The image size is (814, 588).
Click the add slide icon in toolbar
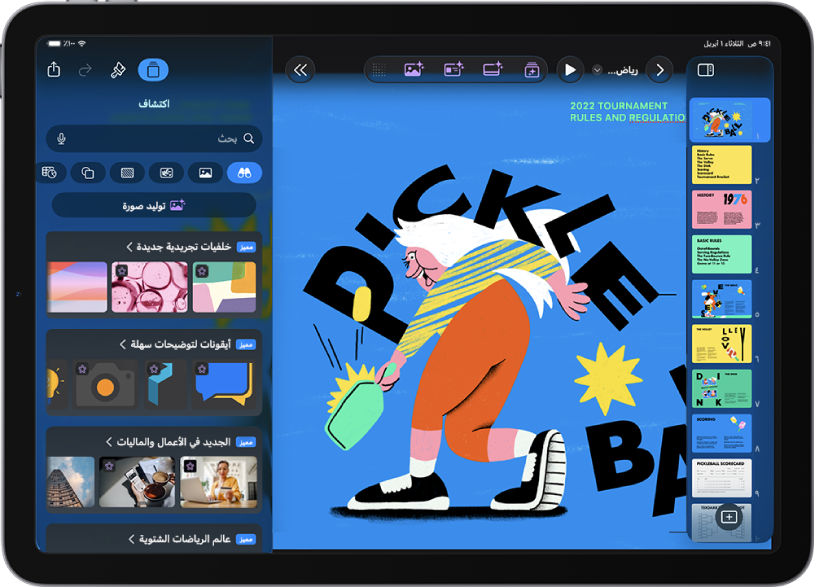coord(531,70)
